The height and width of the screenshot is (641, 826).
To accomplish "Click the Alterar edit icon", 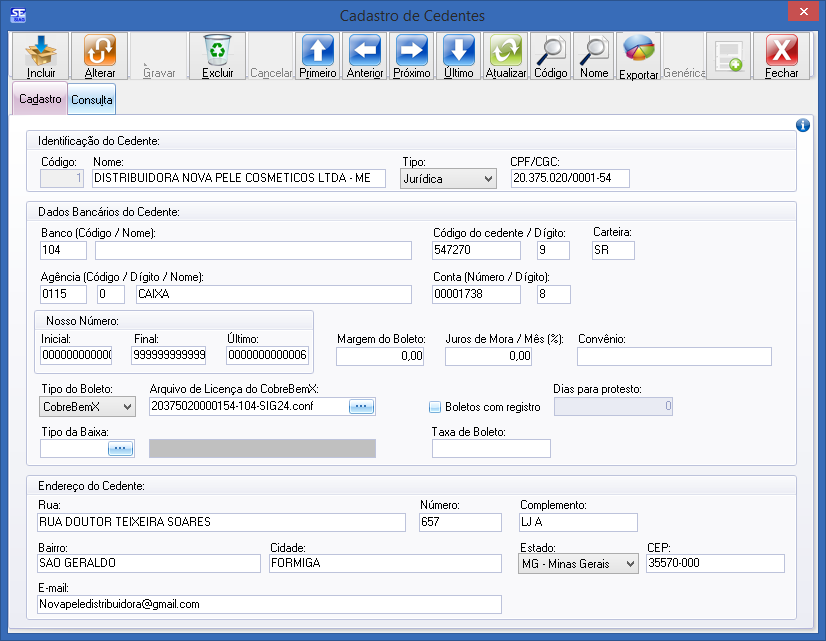I will [100, 56].
